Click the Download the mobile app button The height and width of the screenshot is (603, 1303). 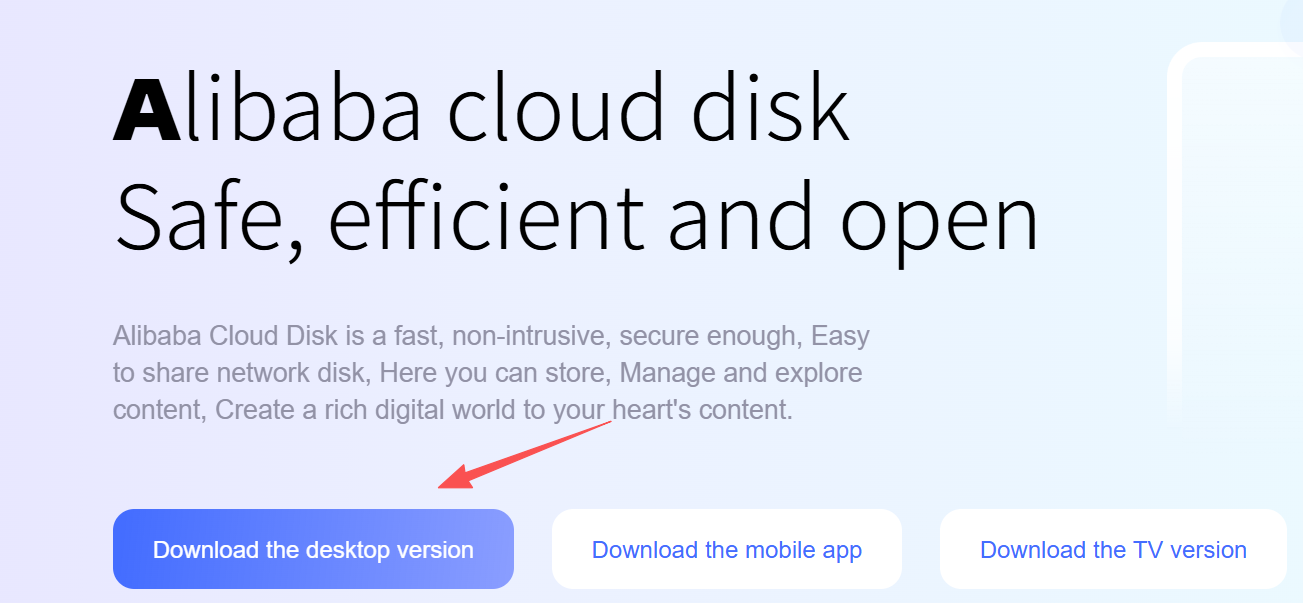(727, 549)
